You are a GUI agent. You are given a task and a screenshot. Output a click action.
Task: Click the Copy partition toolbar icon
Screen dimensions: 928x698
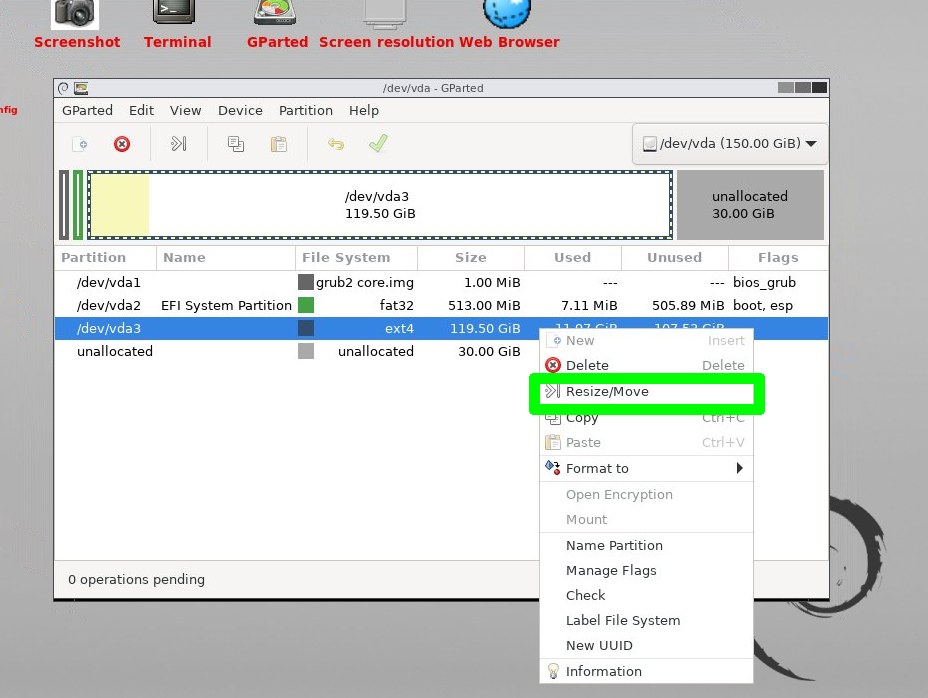(x=236, y=144)
